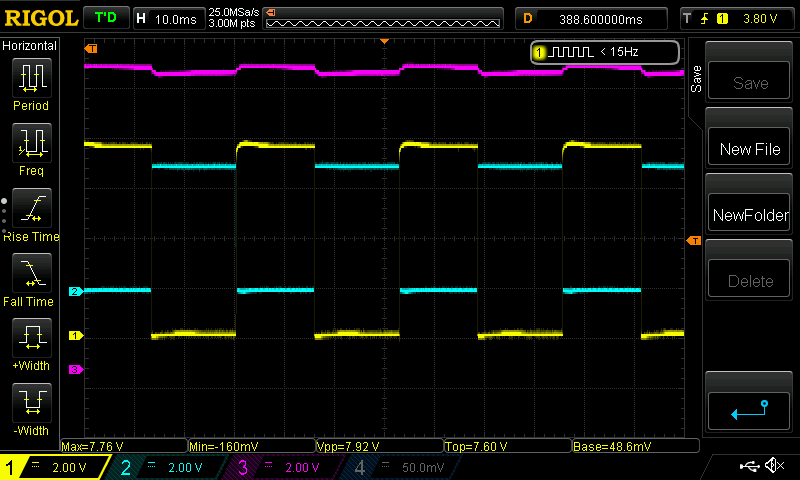Click the muted speaker icon

(x=774, y=465)
